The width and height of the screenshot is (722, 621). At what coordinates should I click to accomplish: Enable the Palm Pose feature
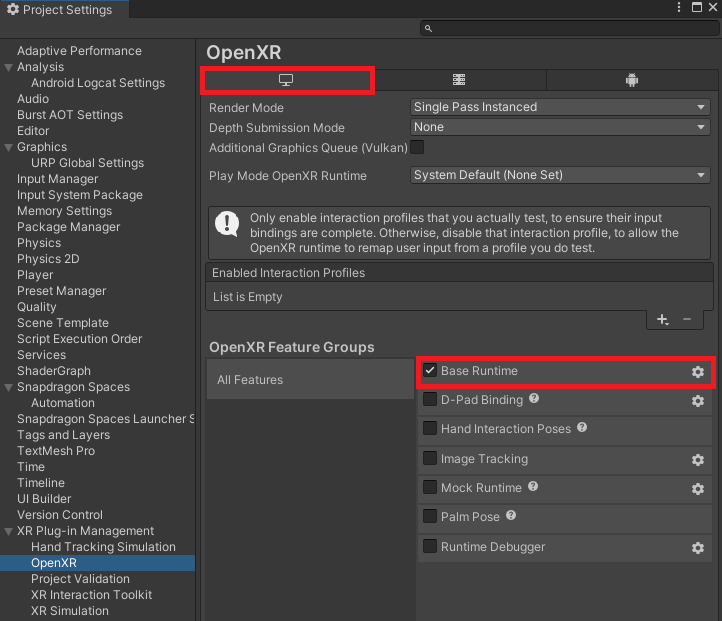click(x=430, y=516)
